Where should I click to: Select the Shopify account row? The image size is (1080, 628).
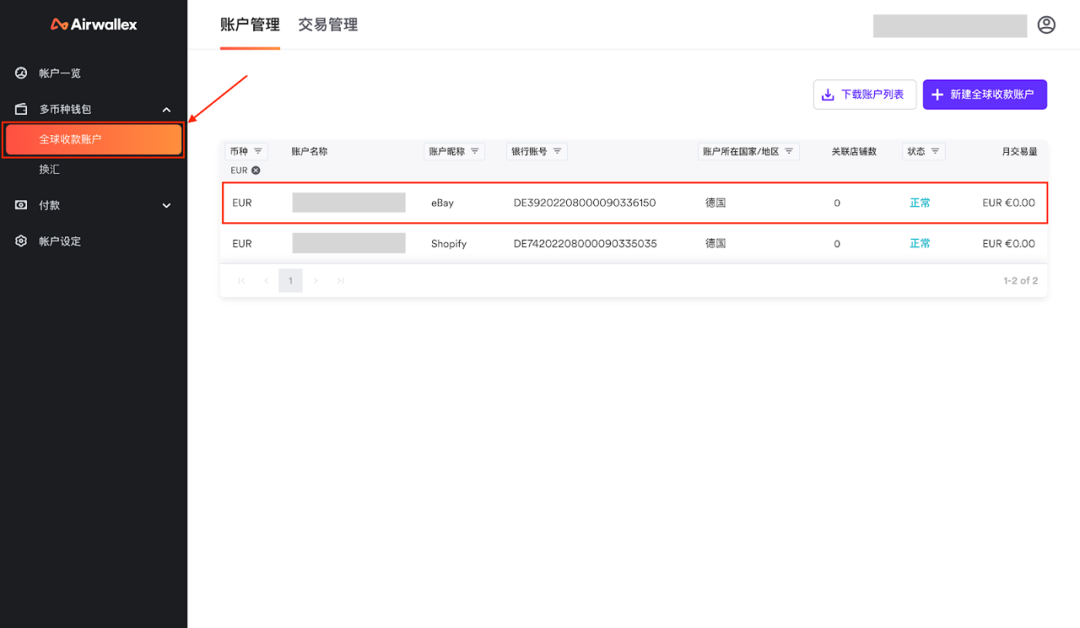[x=633, y=243]
